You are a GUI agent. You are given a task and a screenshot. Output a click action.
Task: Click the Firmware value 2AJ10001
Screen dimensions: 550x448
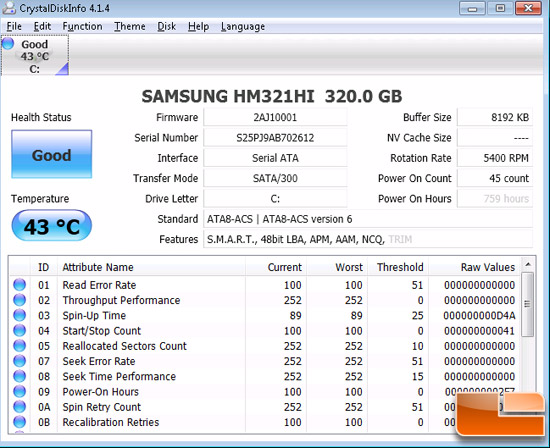click(x=275, y=117)
